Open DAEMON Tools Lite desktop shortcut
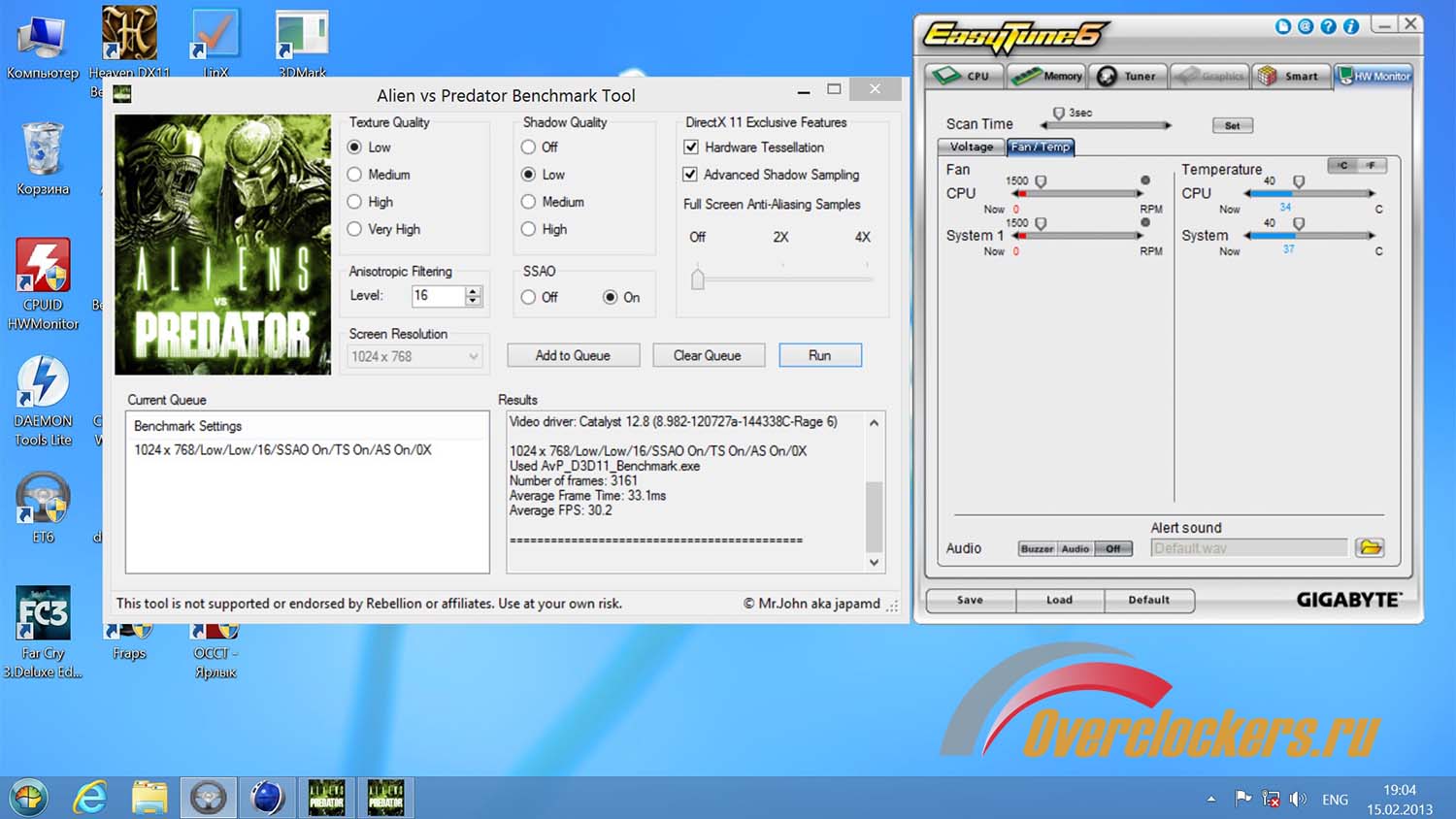Image resolution: width=1456 pixels, height=819 pixels. pyautogui.click(x=43, y=383)
